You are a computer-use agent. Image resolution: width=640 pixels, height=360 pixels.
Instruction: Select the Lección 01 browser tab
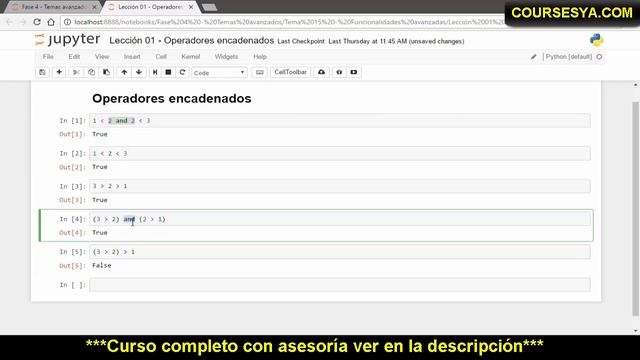pyautogui.click(x=149, y=7)
